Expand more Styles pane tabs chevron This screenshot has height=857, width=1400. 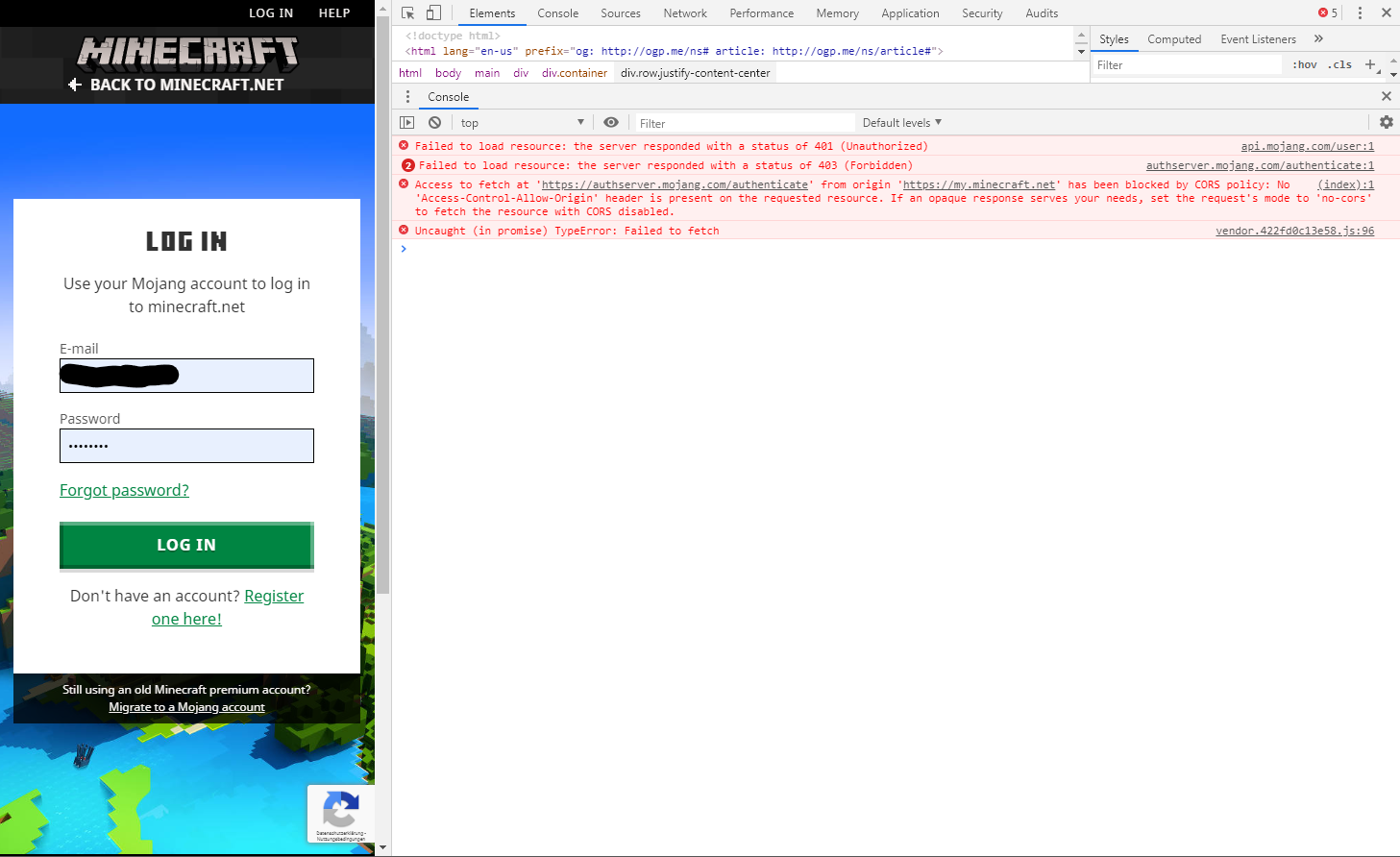(1318, 39)
